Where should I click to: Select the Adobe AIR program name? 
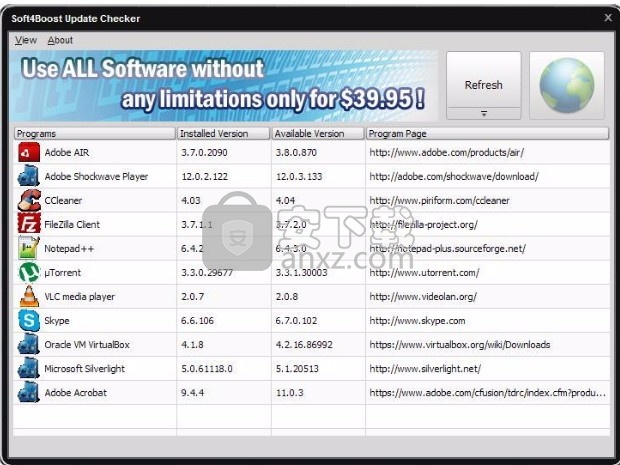(x=67, y=153)
